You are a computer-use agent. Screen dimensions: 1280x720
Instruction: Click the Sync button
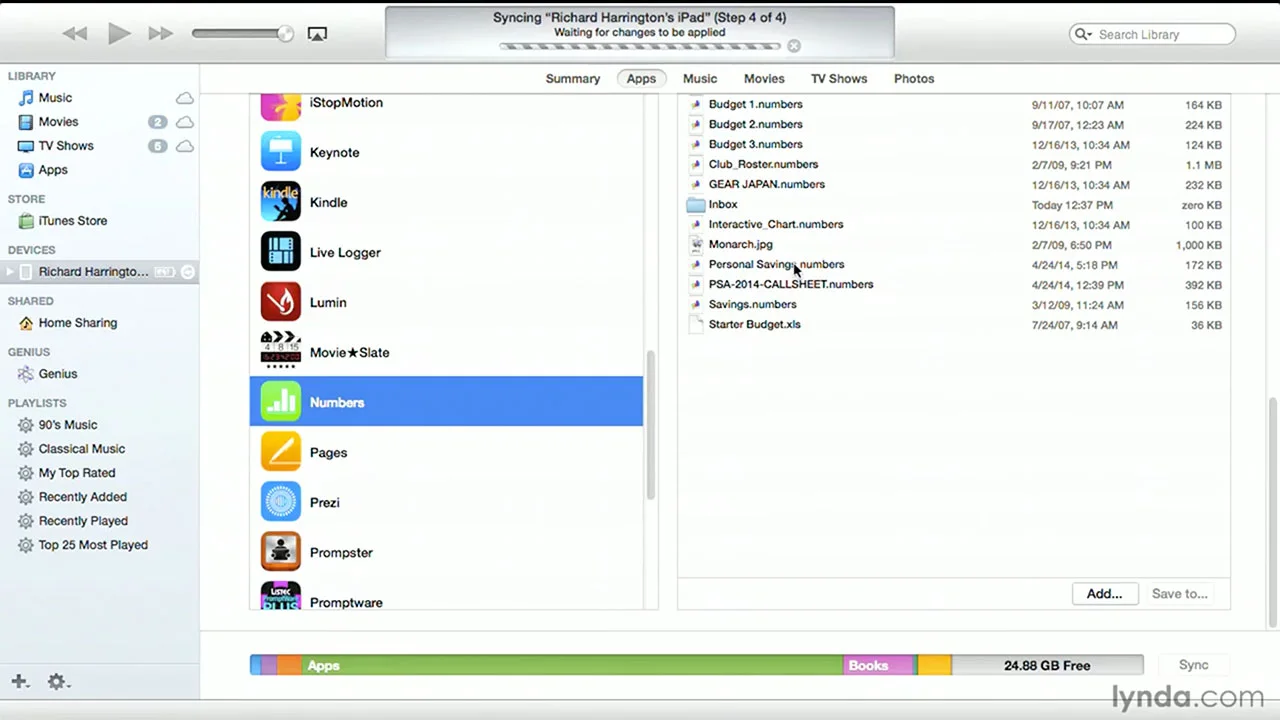point(1193,665)
